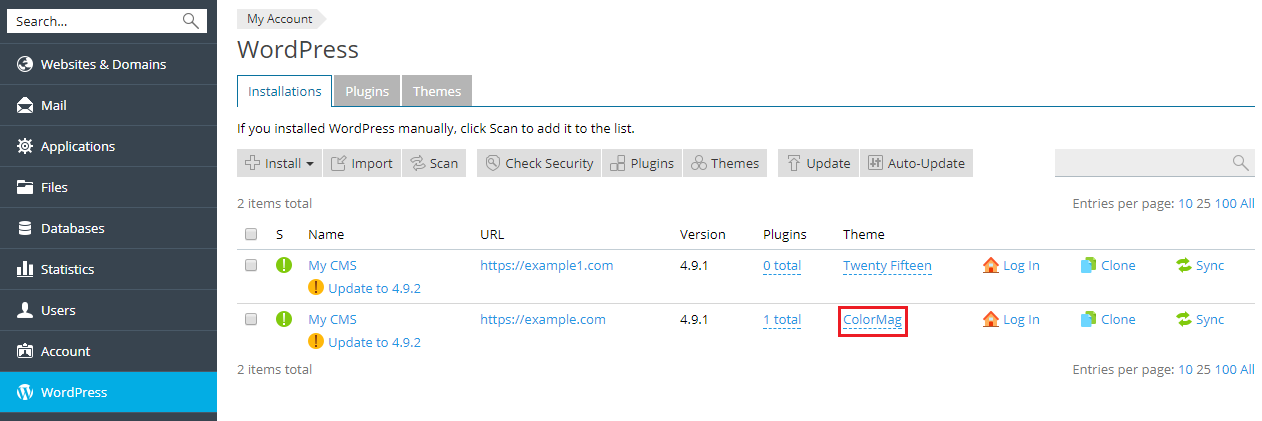Viewport: 1262px width, 421px height.
Task: Toggle the select-all checkbox in table header
Action: pyautogui.click(x=251, y=234)
